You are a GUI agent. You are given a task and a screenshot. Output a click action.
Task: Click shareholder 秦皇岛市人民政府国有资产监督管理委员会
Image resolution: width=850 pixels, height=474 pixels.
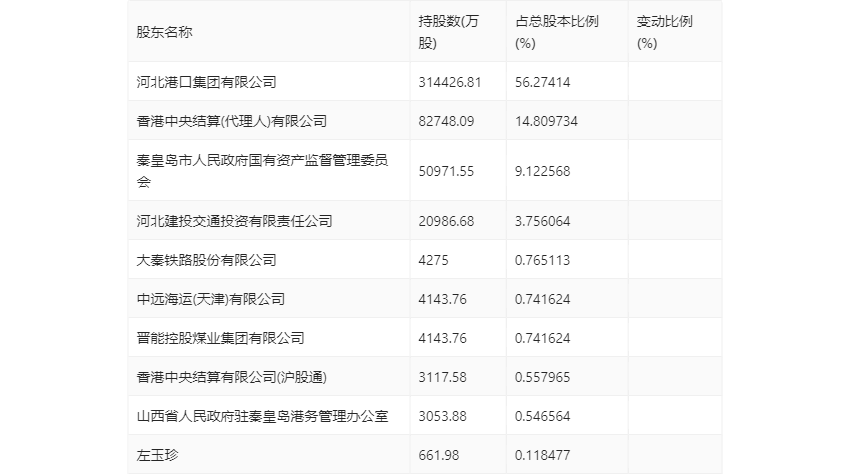tap(262, 171)
